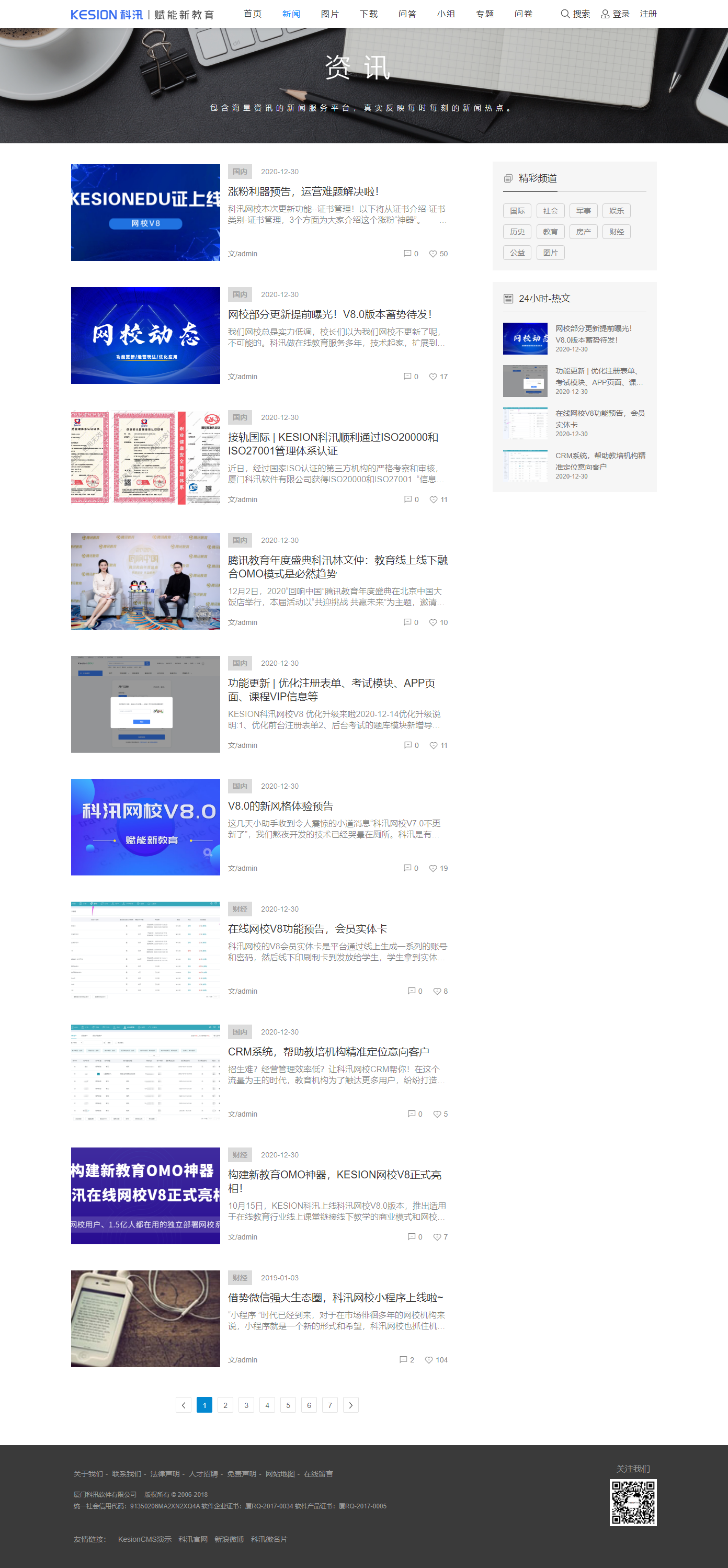The width and height of the screenshot is (728, 1568).
Task: Click heart icon on ISO20000 certification article
Action: click(434, 499)
